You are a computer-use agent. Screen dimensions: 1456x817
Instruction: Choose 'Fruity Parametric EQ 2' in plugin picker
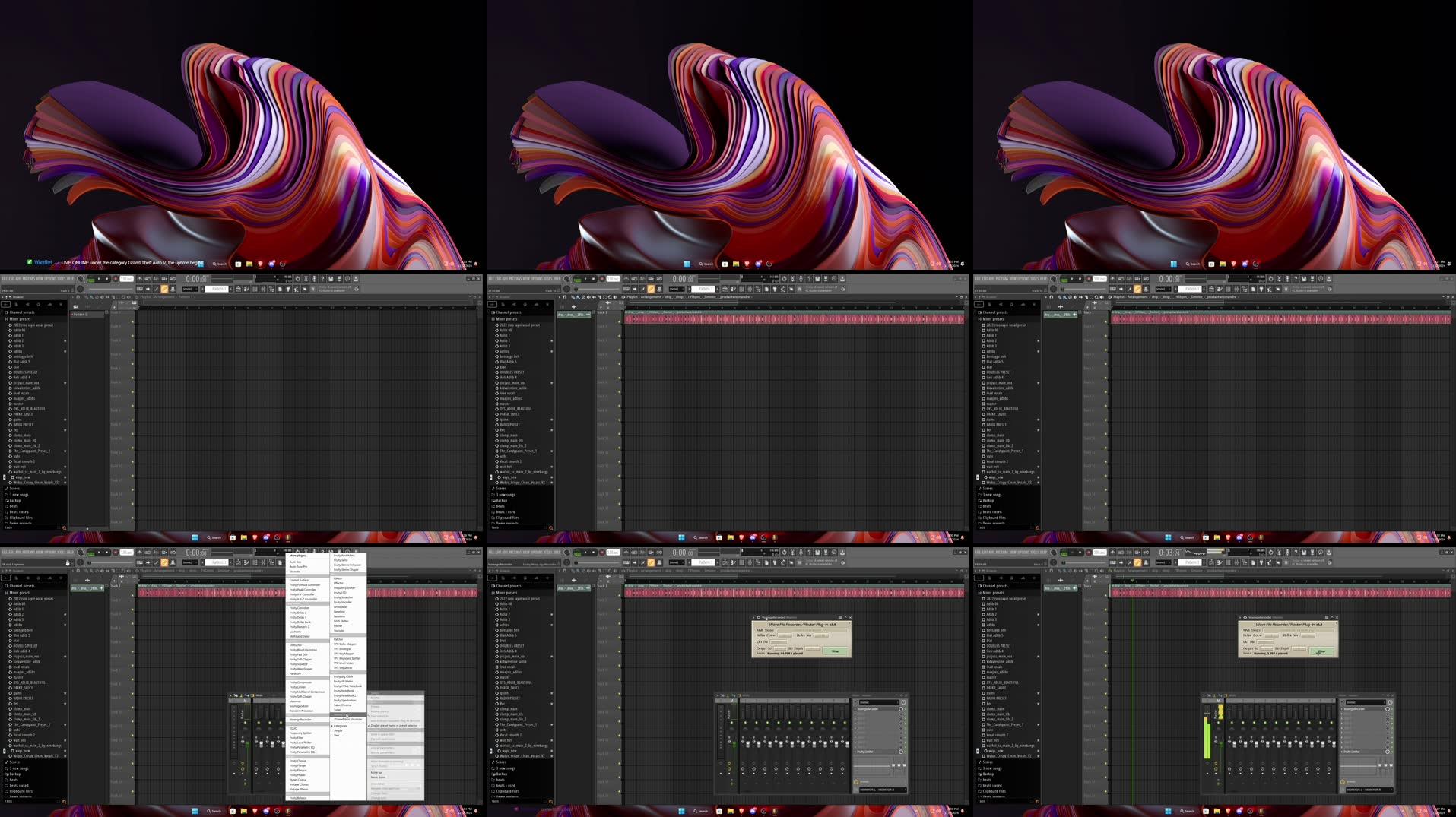[x=303, y=752]
